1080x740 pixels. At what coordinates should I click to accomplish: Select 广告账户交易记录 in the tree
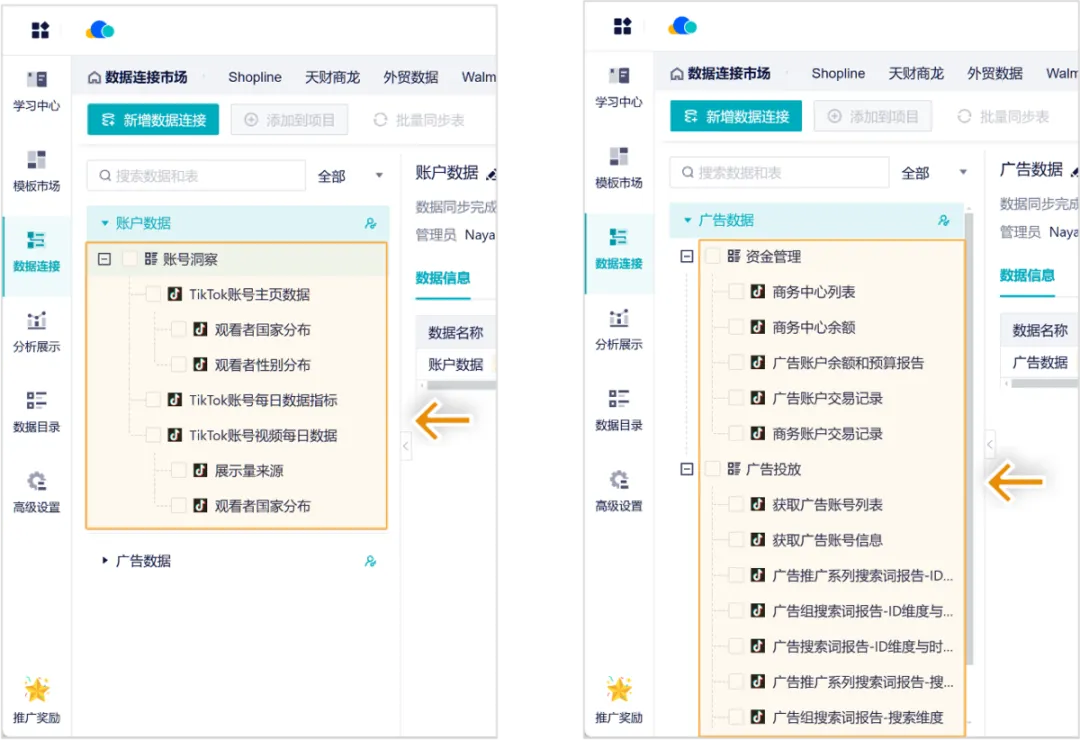(827, 398)
